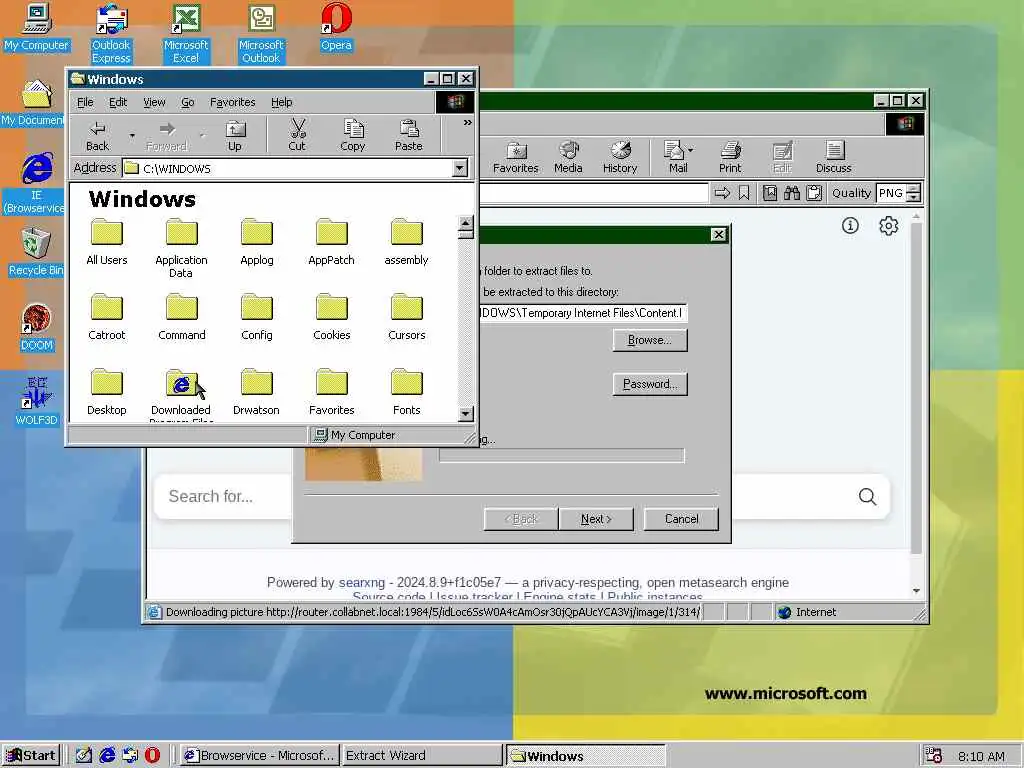Viewport: 1024px width, 768px height.
Task: Open My Computer desktop icon
Action: (x=36, y=28)
